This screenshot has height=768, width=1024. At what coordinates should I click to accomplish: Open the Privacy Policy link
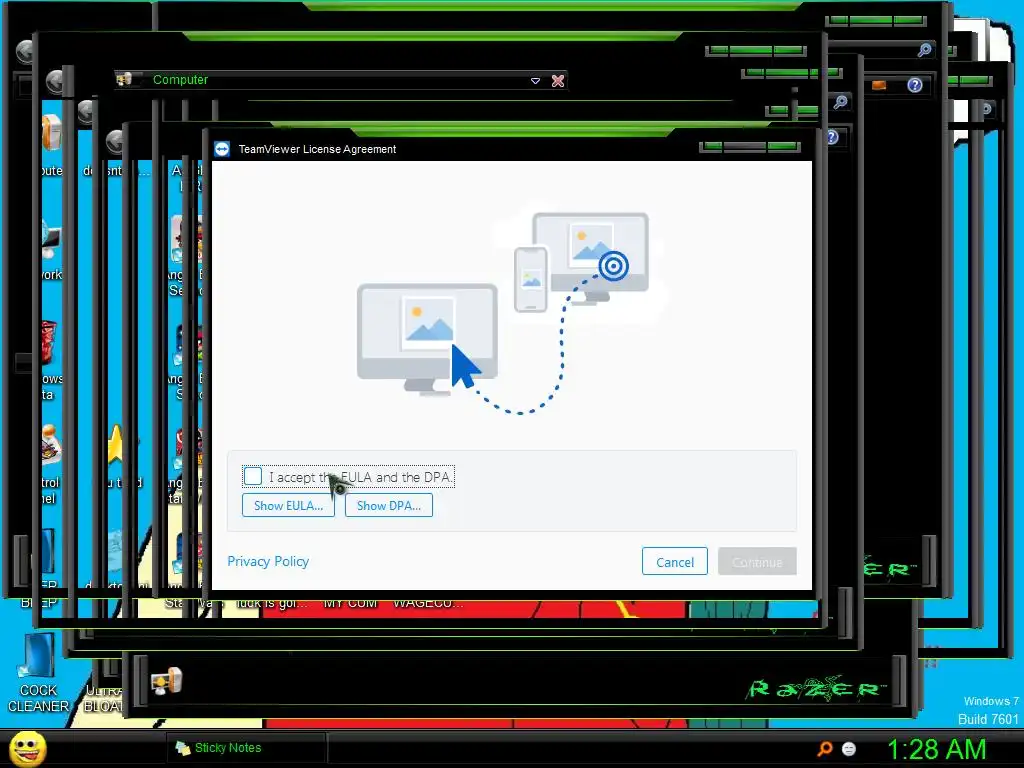(x=268, y=562)
